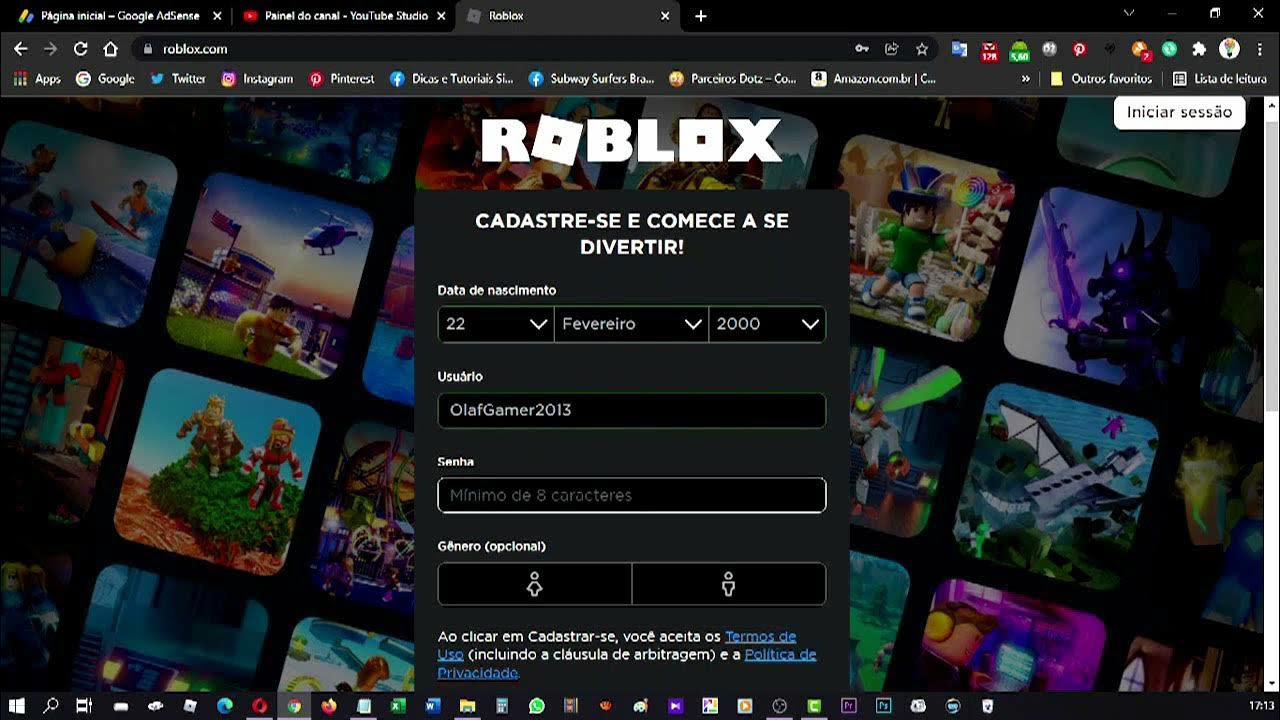Open Photoshop from the taskbar
The width and height of the screenshot is (1280, 720).
[x=884, y=706]
